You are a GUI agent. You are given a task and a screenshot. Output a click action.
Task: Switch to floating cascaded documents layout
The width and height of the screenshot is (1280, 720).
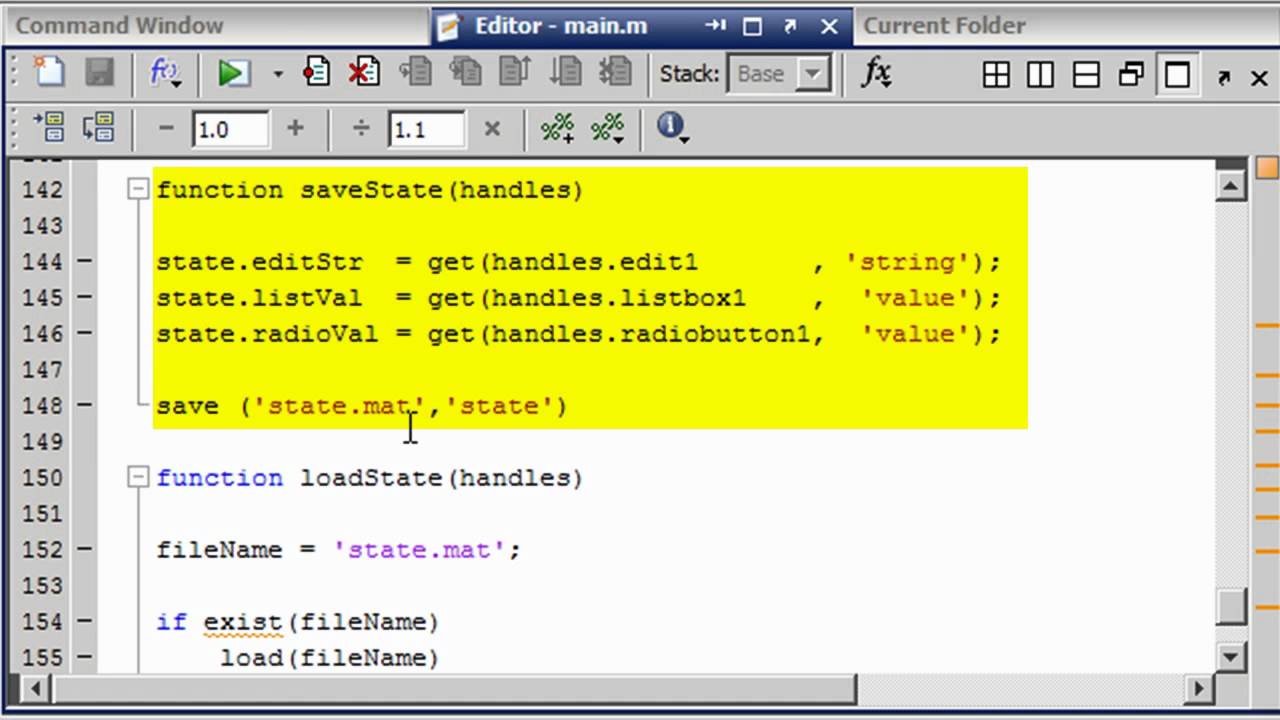(1131, 74)
